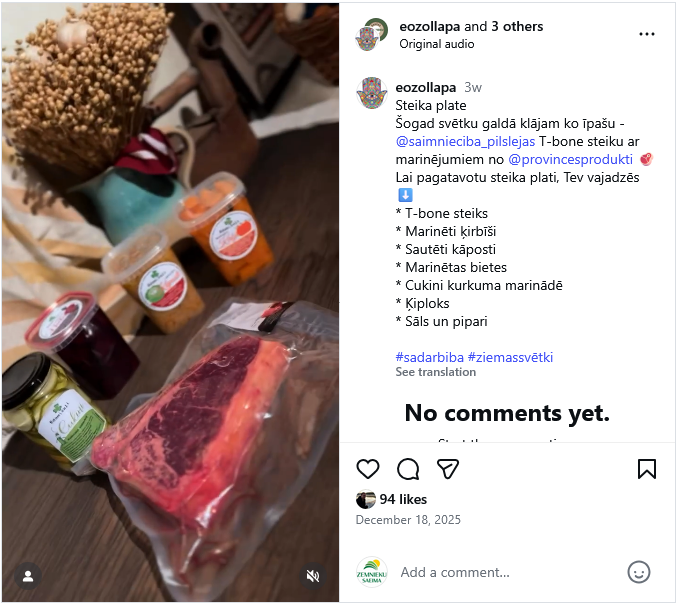The image size is (681, 608).
Task: Open the emoji picker
Action: [x=638, y=572]
